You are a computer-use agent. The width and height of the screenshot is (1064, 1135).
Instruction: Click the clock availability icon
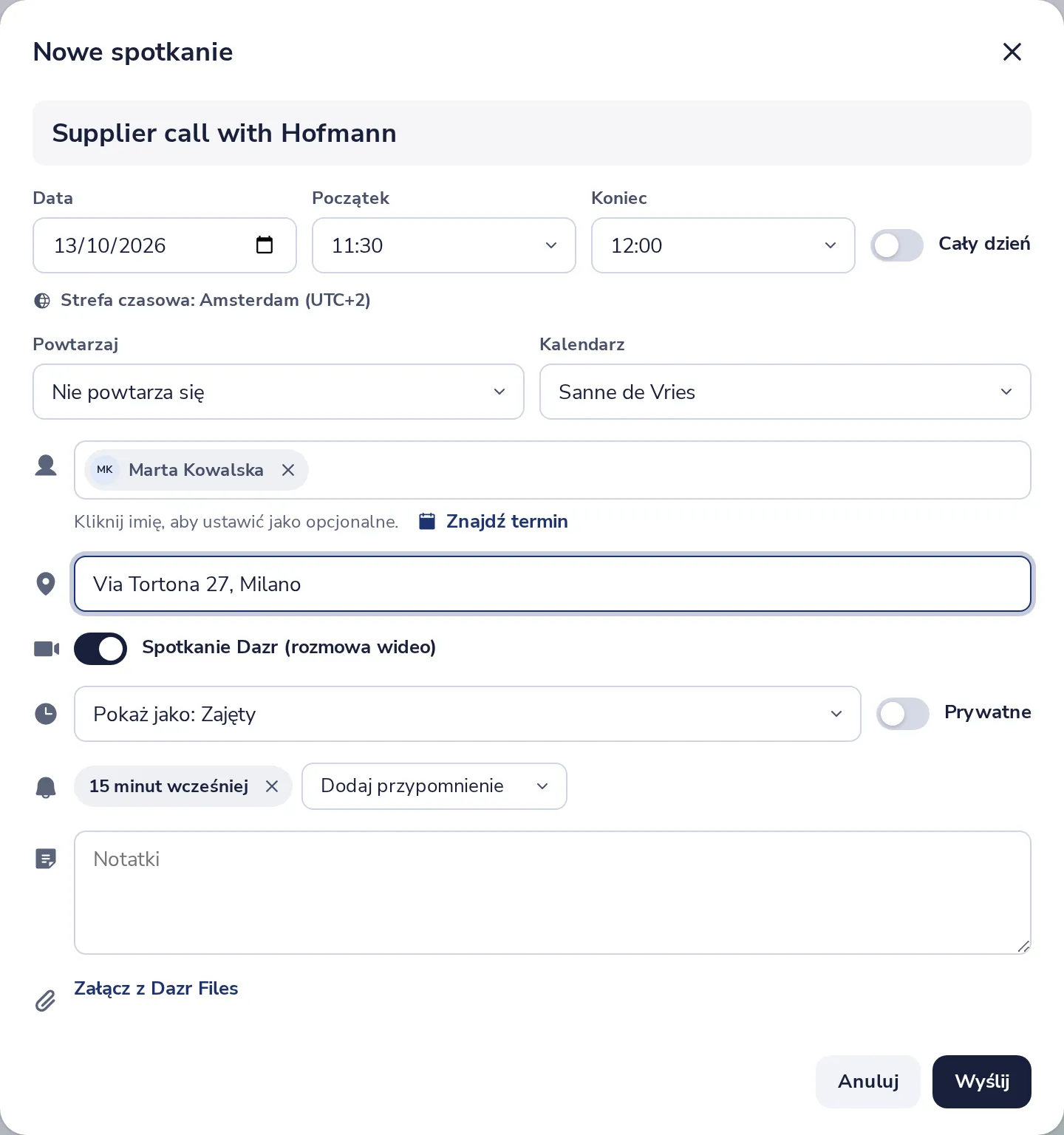(46, 714)
